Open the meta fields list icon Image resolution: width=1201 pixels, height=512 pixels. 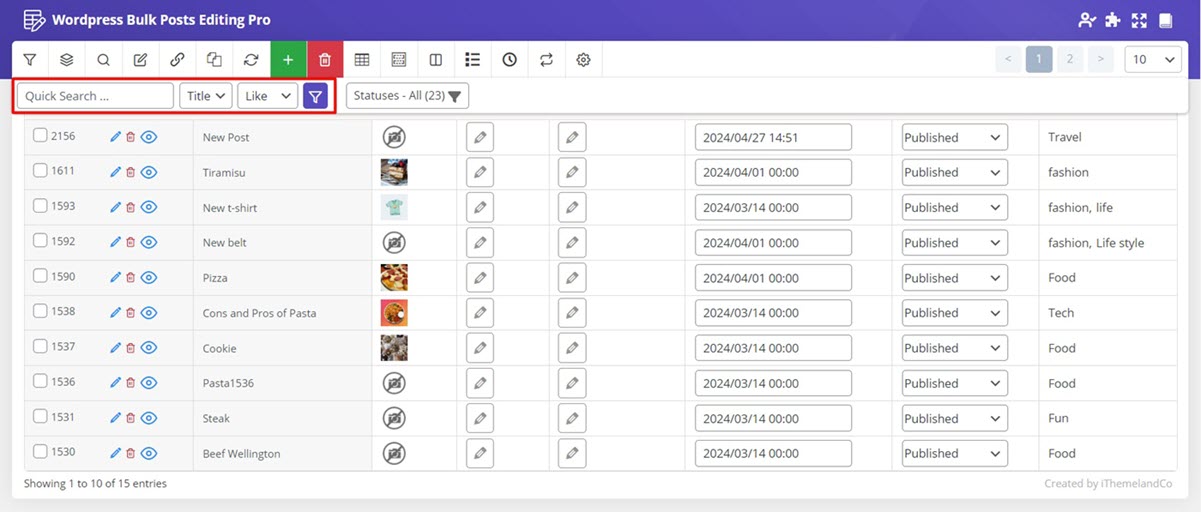pyautogui.click(x=473, y=60)
